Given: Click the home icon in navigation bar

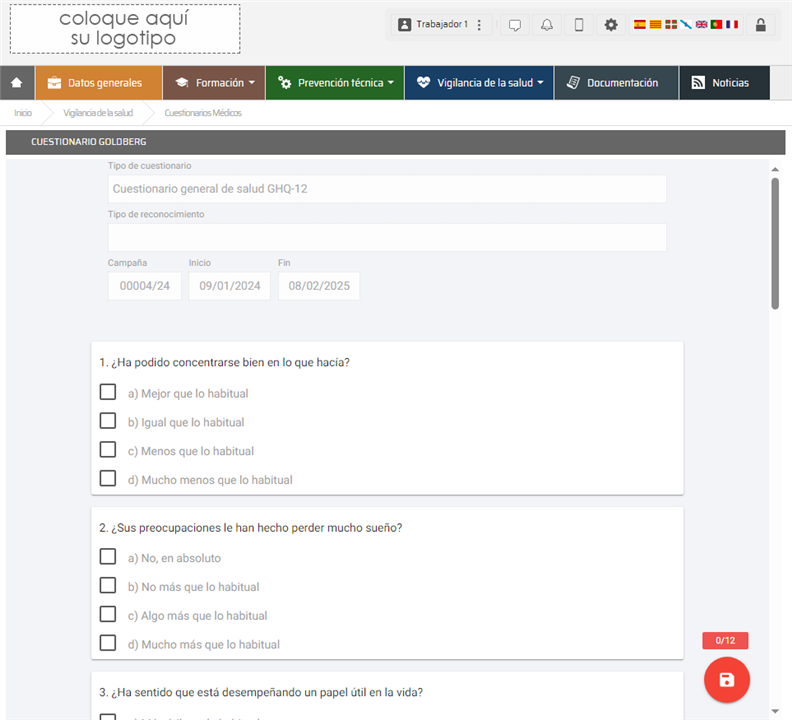Looking at the screenshot, I should pos(17,83).
